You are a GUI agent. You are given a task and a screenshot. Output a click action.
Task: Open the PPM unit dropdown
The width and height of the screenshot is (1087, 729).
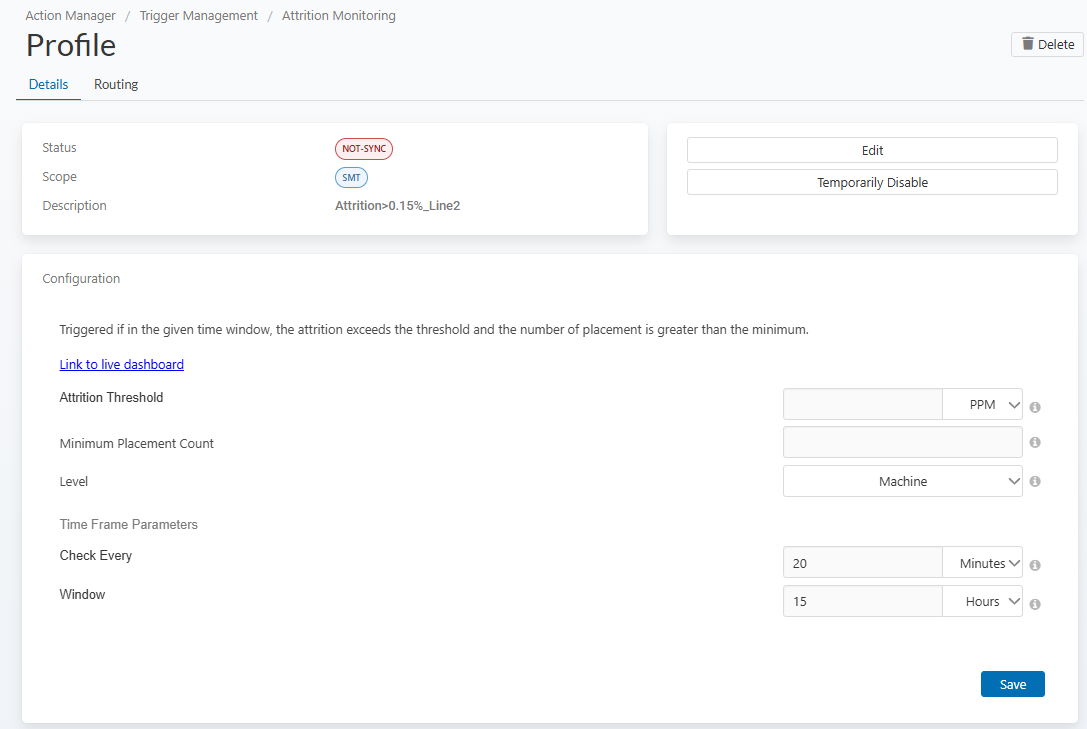tap(982, 404)
